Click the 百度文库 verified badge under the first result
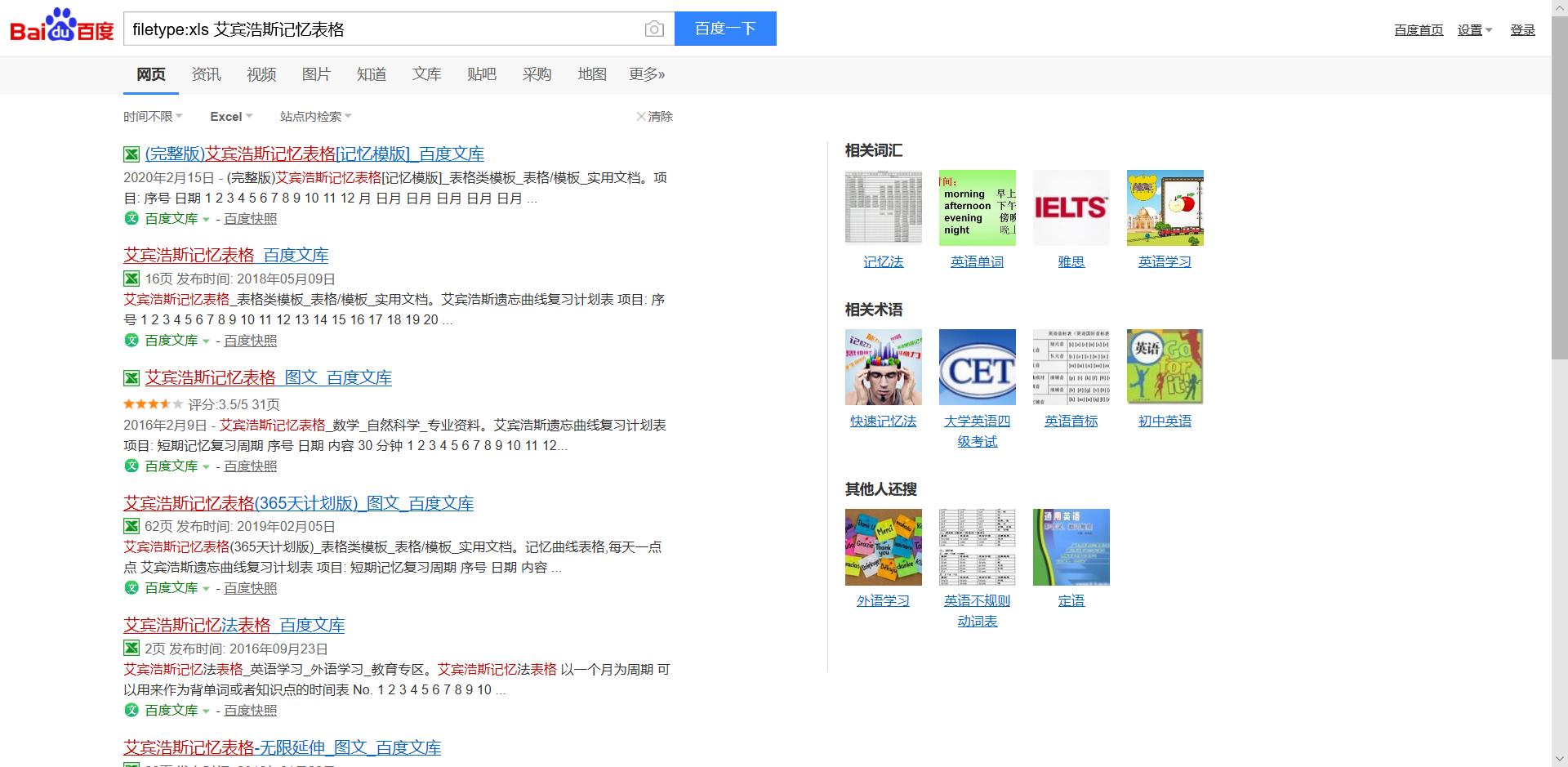The height and width of the screenshot is (767, 1568). (x=166, y=218)
